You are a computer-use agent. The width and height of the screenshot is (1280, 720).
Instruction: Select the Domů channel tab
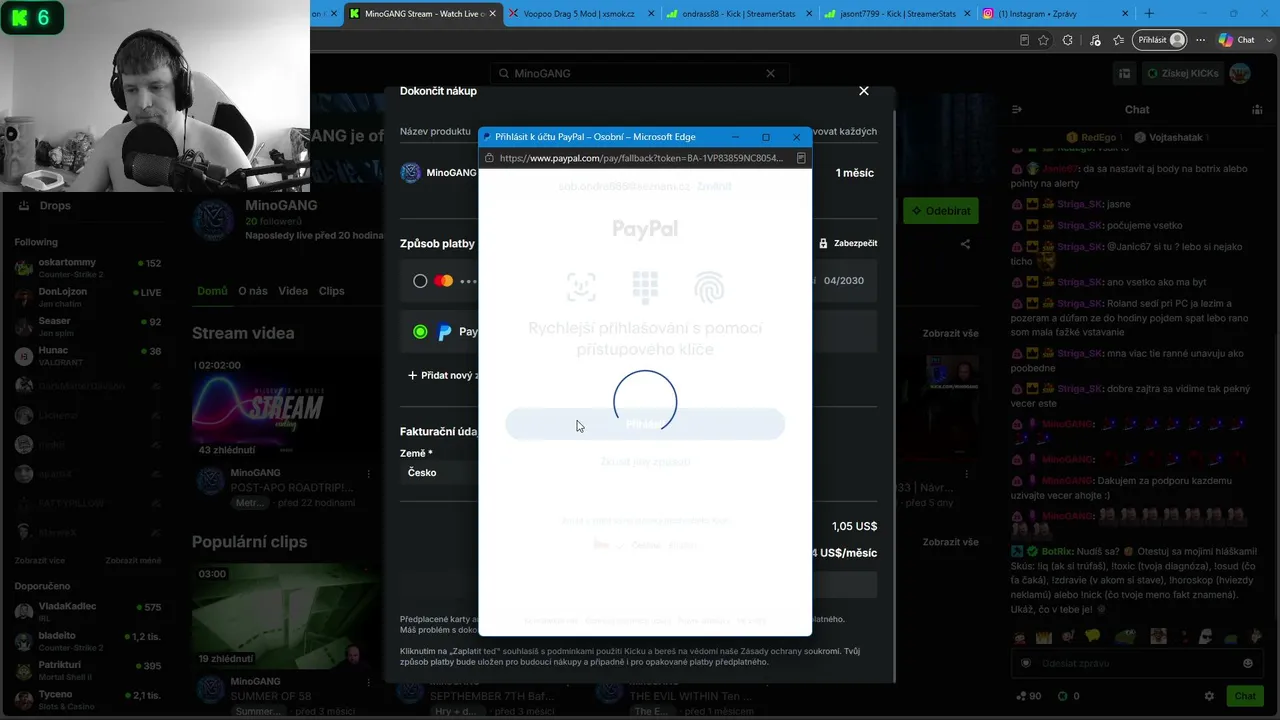point(212,291)
